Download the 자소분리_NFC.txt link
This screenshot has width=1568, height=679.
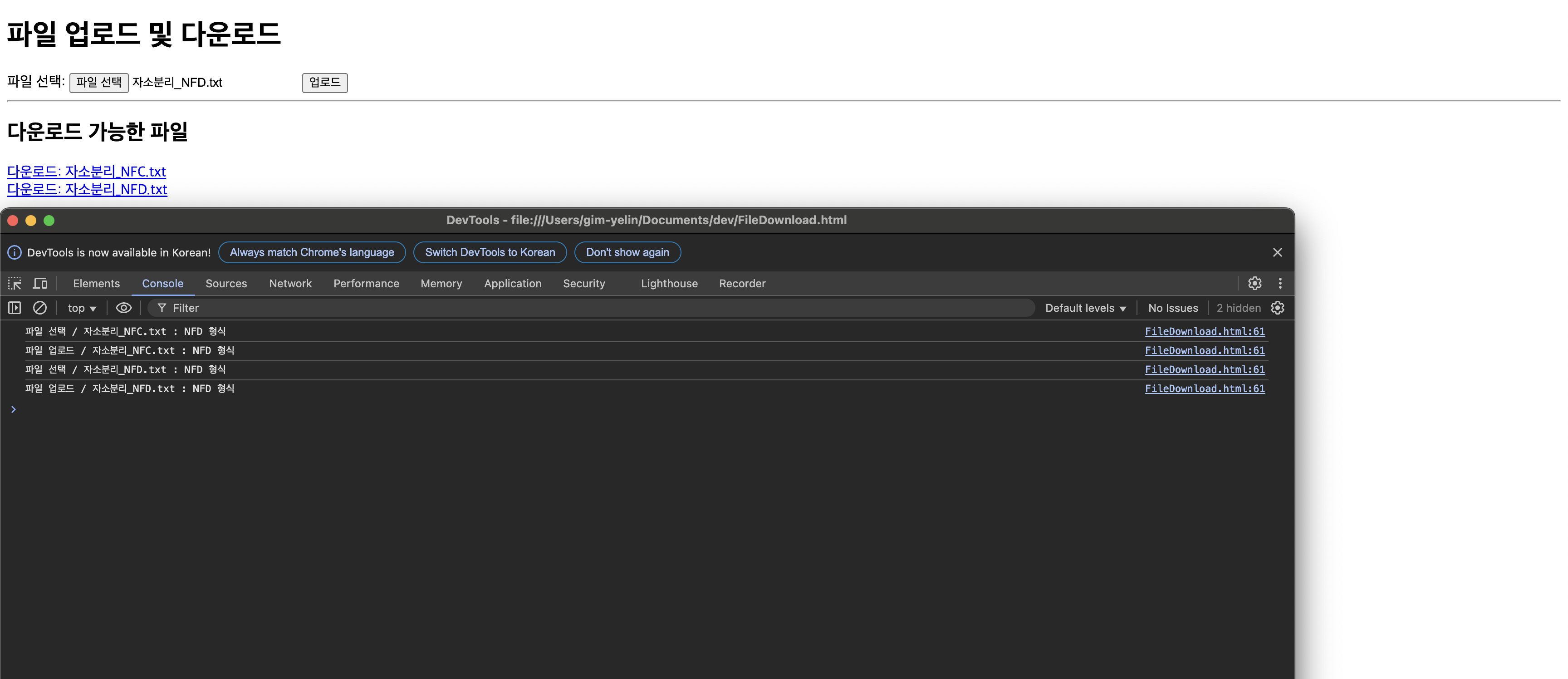[87, 171]
